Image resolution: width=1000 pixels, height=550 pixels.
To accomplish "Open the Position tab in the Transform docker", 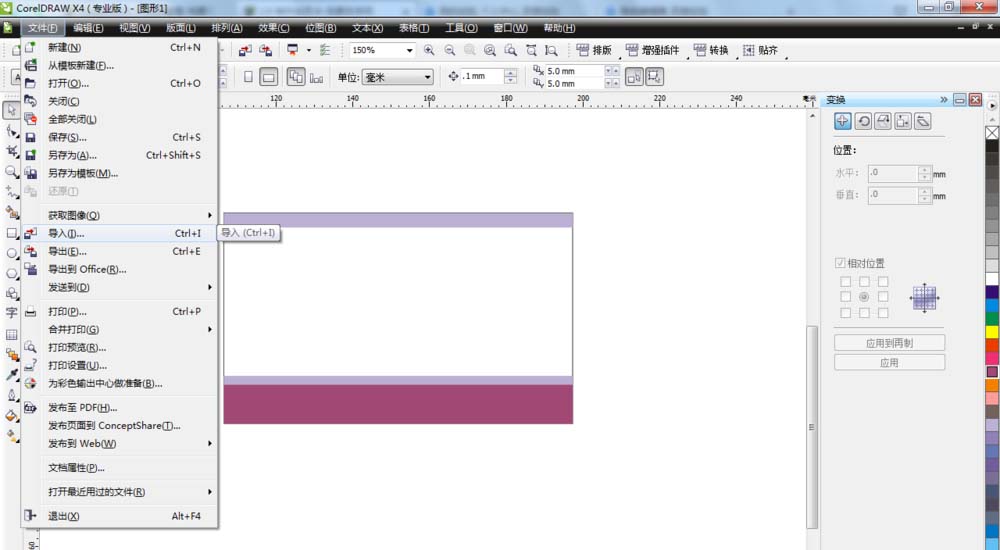I will (842, 121).
